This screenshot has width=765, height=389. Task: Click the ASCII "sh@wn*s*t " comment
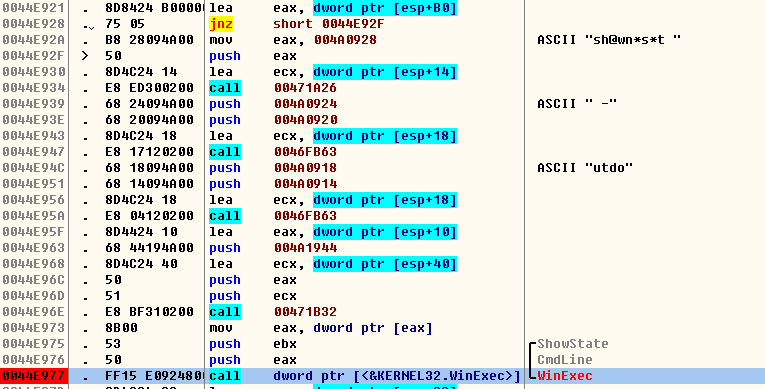[609, 40]
